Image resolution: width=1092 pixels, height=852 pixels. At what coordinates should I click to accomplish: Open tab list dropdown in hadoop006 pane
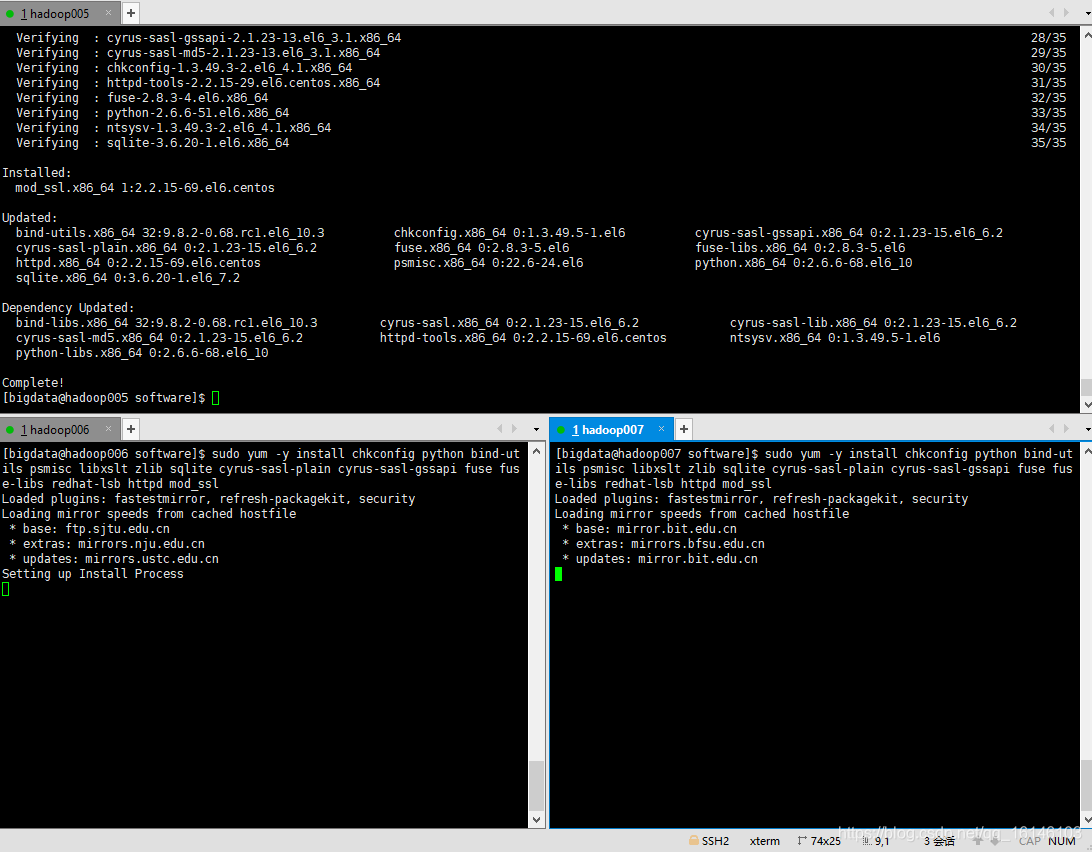pyautogui.click(x=536, y=429)
